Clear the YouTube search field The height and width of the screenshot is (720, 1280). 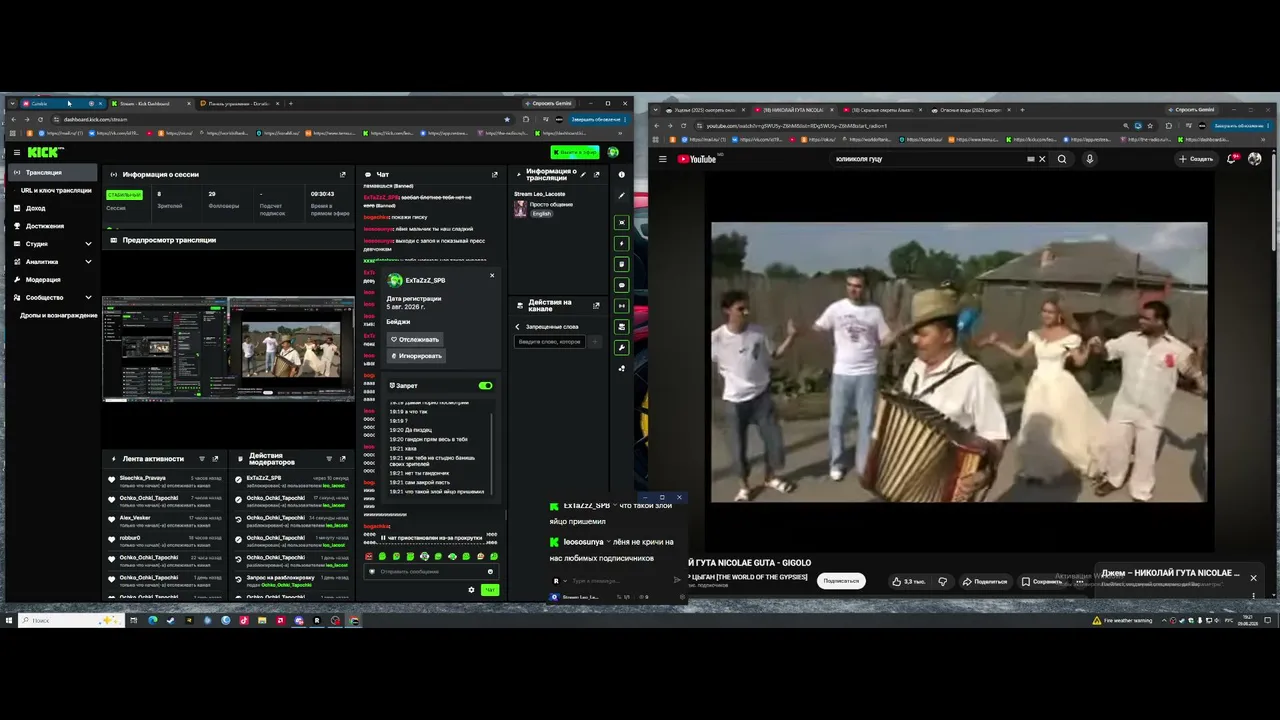pos(1042,159)
